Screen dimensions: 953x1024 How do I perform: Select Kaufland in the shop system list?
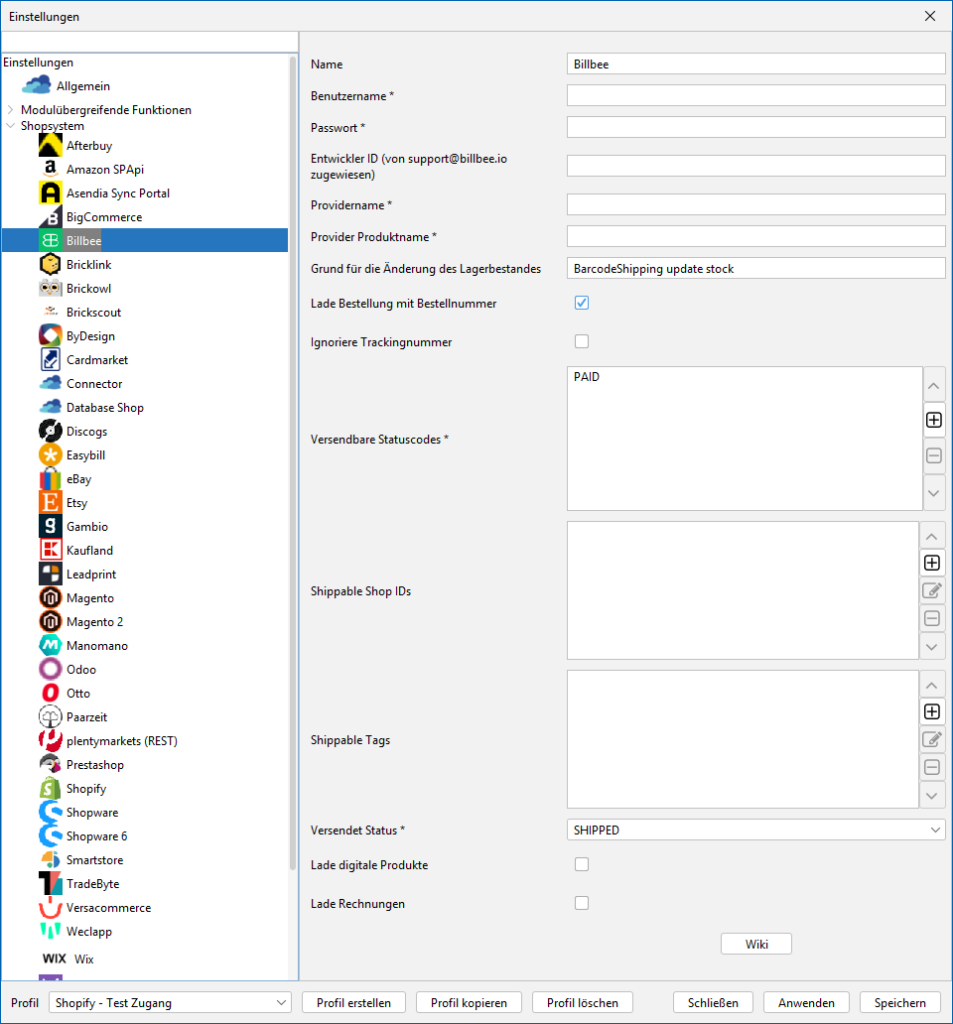coord(89,551)
